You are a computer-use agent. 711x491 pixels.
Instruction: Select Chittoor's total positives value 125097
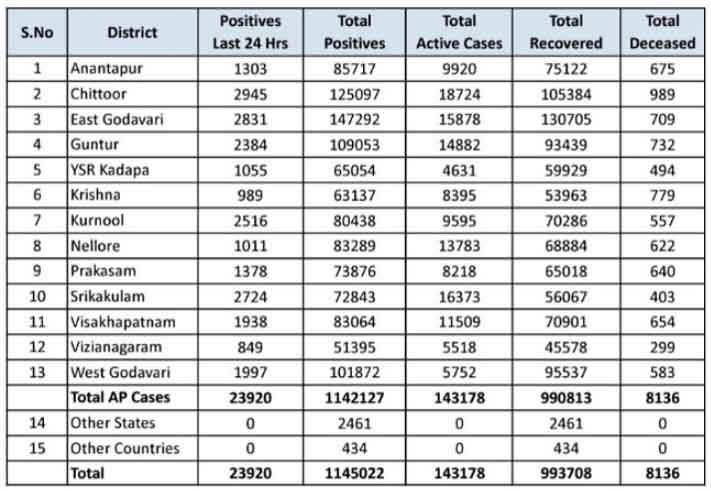tap(354, 94)
